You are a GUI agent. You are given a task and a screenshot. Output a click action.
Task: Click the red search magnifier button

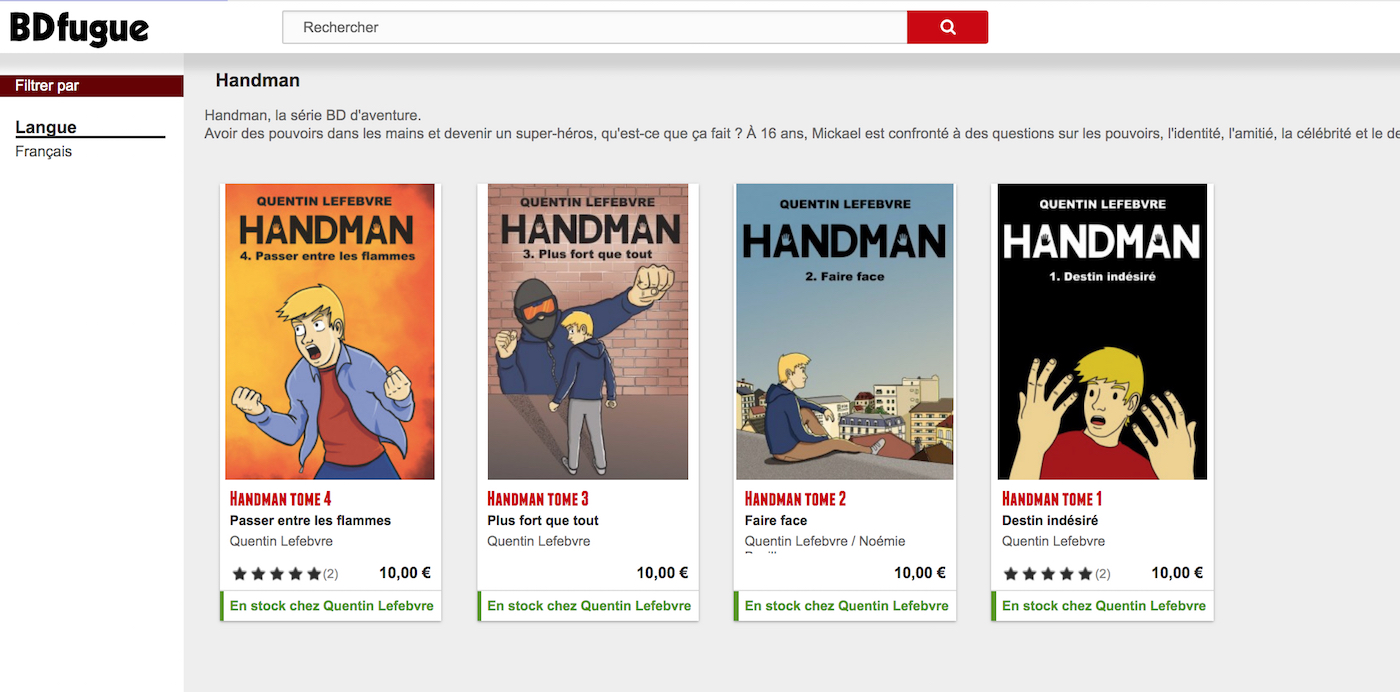pos(947,27)
